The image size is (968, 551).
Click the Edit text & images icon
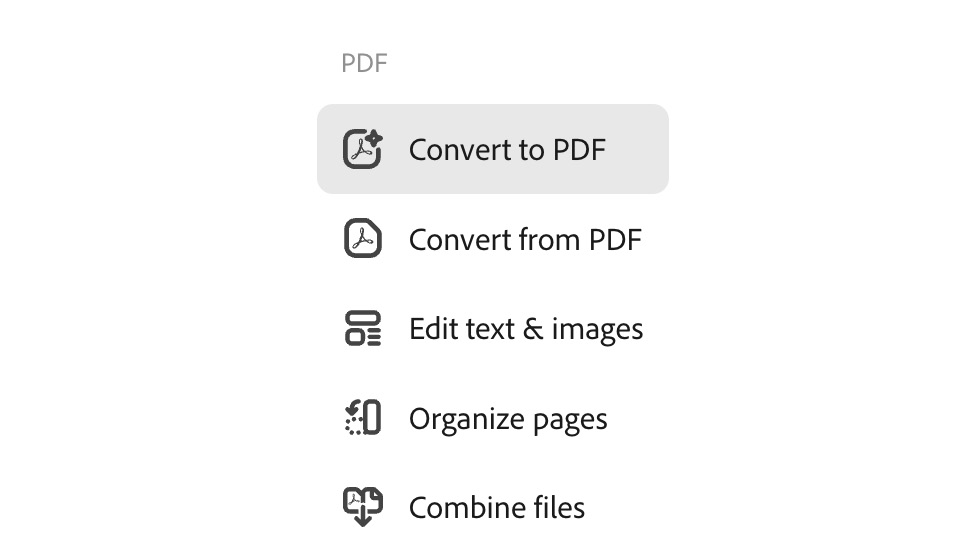pyautogui.click(x=363, y=328)
